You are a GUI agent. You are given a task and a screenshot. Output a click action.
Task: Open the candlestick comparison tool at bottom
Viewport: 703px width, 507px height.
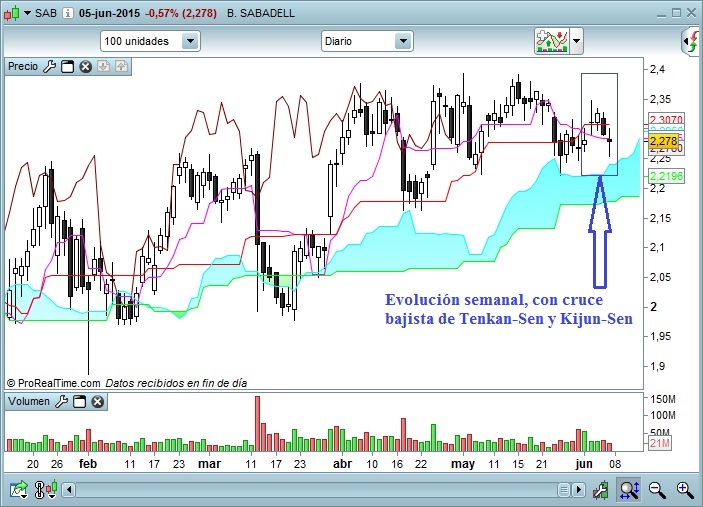point(46,490)
